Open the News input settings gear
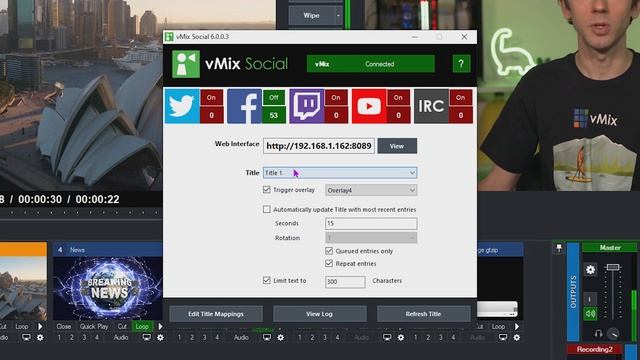The image size is (640, 360). point(160,338)
